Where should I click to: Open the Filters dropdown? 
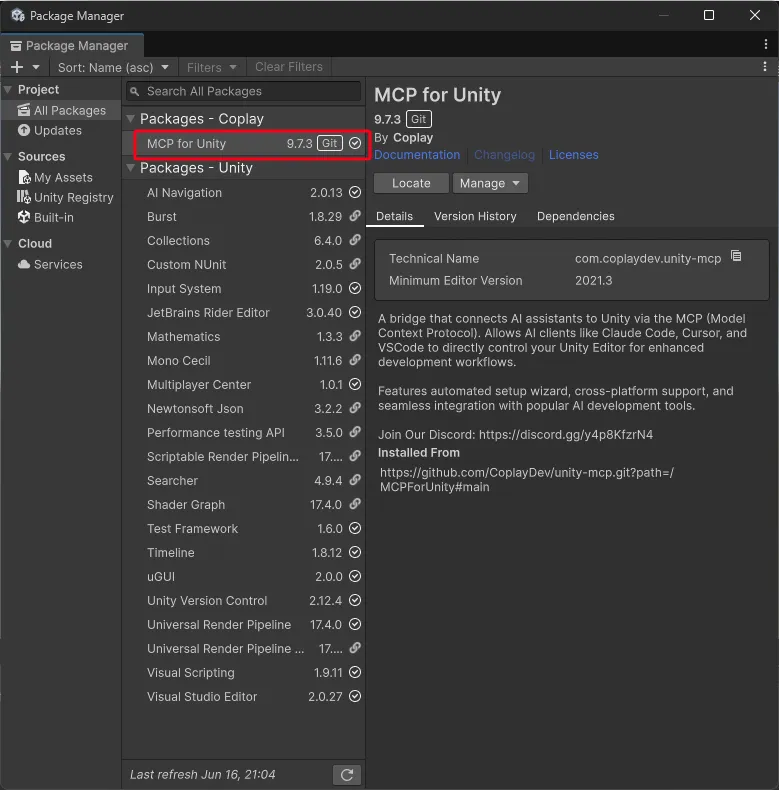point(212,67)
